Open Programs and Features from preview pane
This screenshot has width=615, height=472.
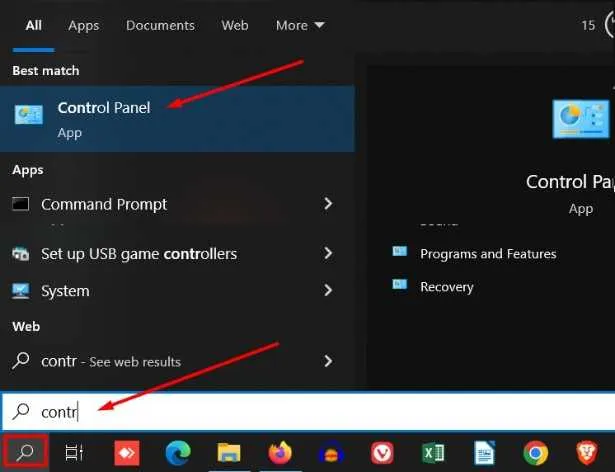[x=488, y=254]
